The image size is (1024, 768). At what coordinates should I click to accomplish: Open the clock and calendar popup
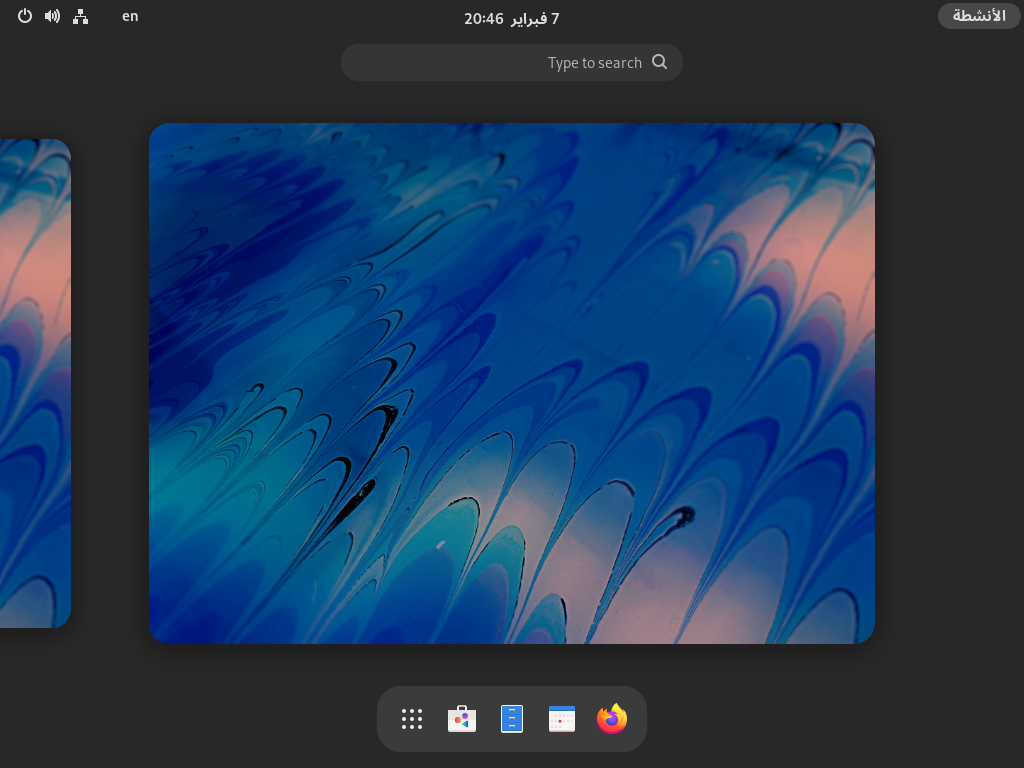[x=511, y=18]
